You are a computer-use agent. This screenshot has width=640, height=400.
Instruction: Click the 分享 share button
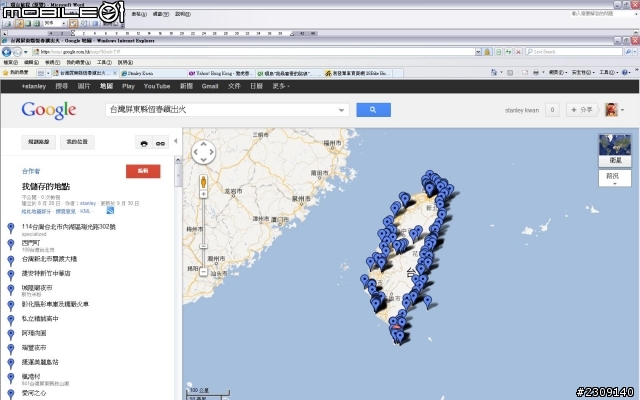(582, 110)
